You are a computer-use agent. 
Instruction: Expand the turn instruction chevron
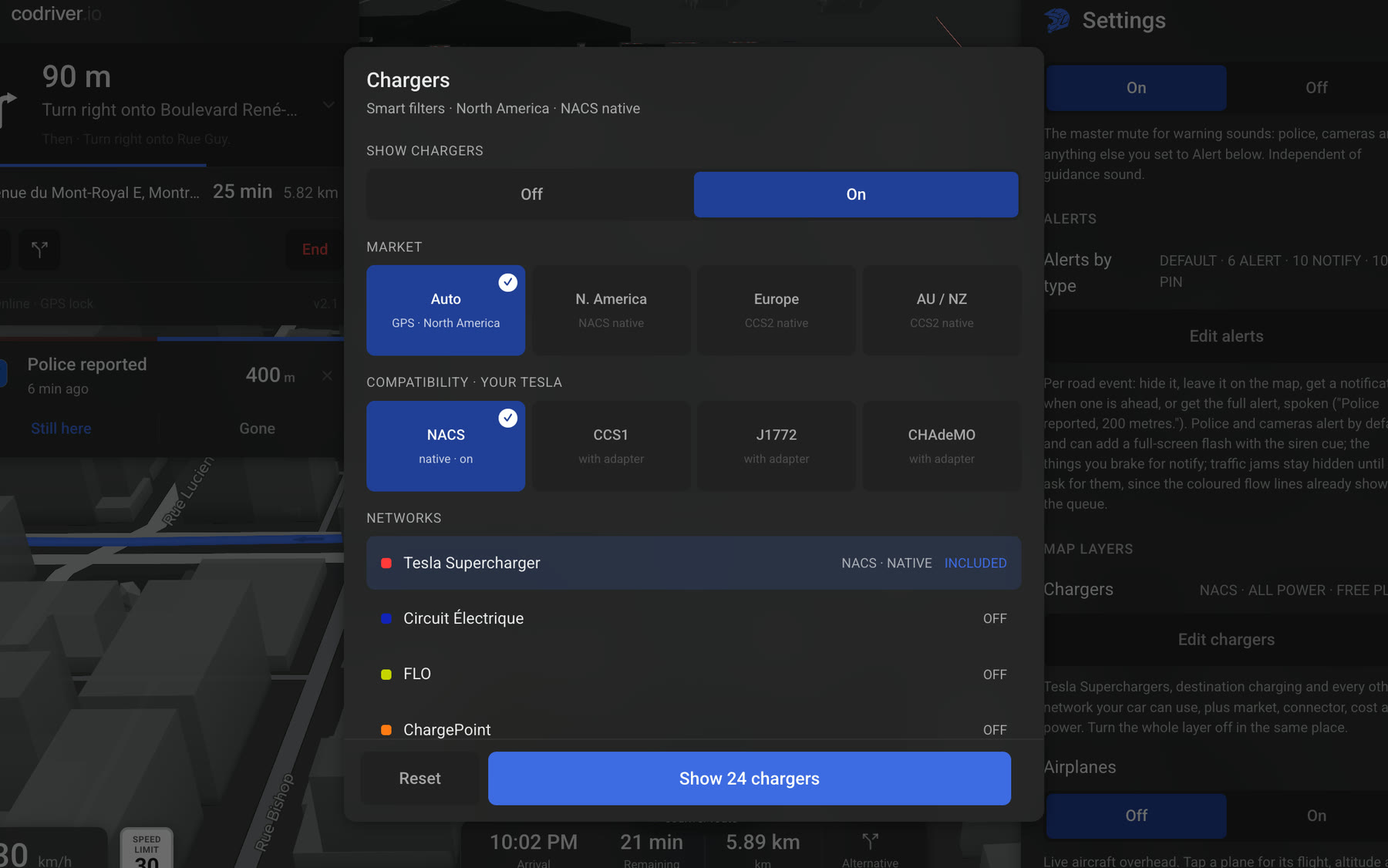pyautogui.click(x=328, y=105)
